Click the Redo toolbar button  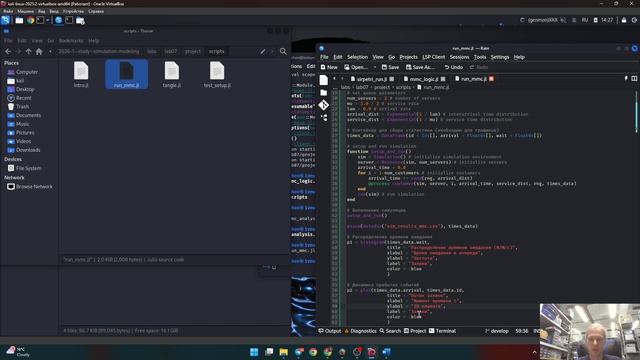click(x=479, y=67)
